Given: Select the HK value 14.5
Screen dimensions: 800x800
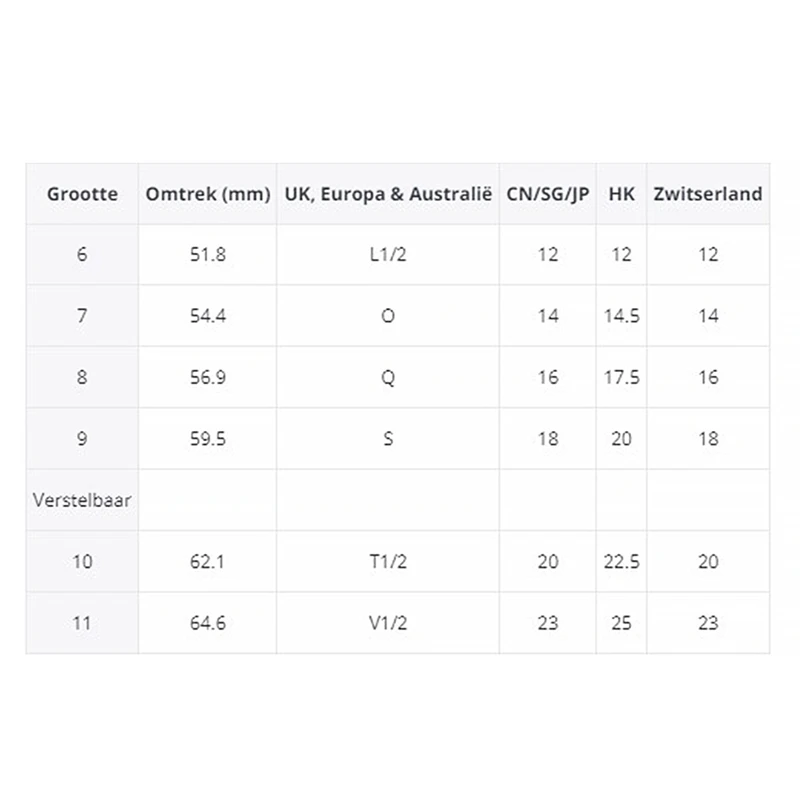Looking at the screenshot, I should tap(621, 316).
